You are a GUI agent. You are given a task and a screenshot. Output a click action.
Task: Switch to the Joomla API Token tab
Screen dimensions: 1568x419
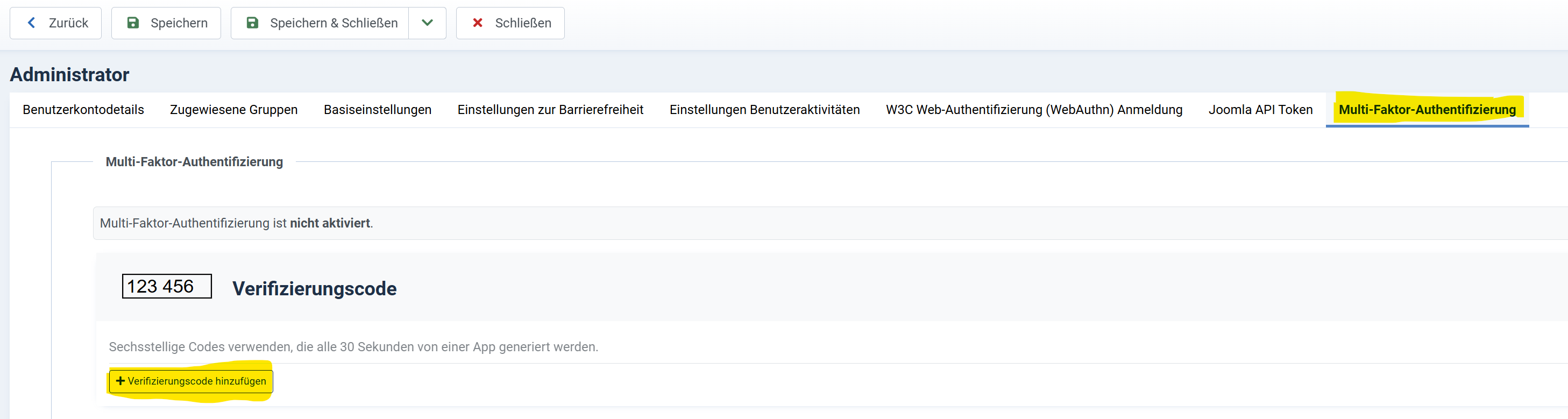[x=1261, y=110]
